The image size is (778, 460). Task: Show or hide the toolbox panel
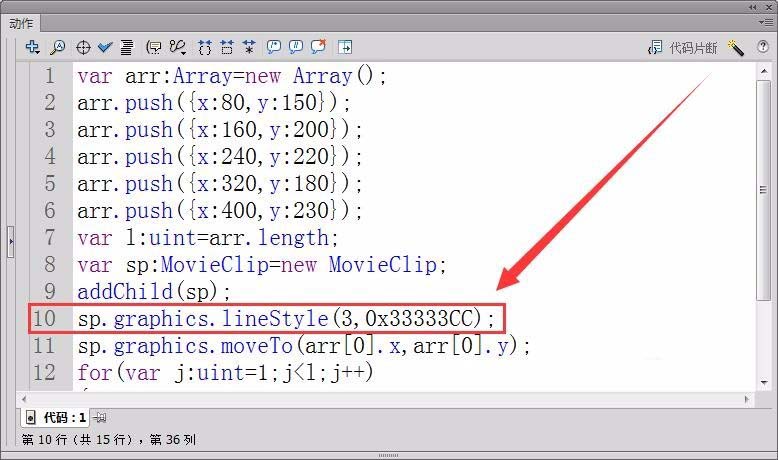[x=345, y=47]
